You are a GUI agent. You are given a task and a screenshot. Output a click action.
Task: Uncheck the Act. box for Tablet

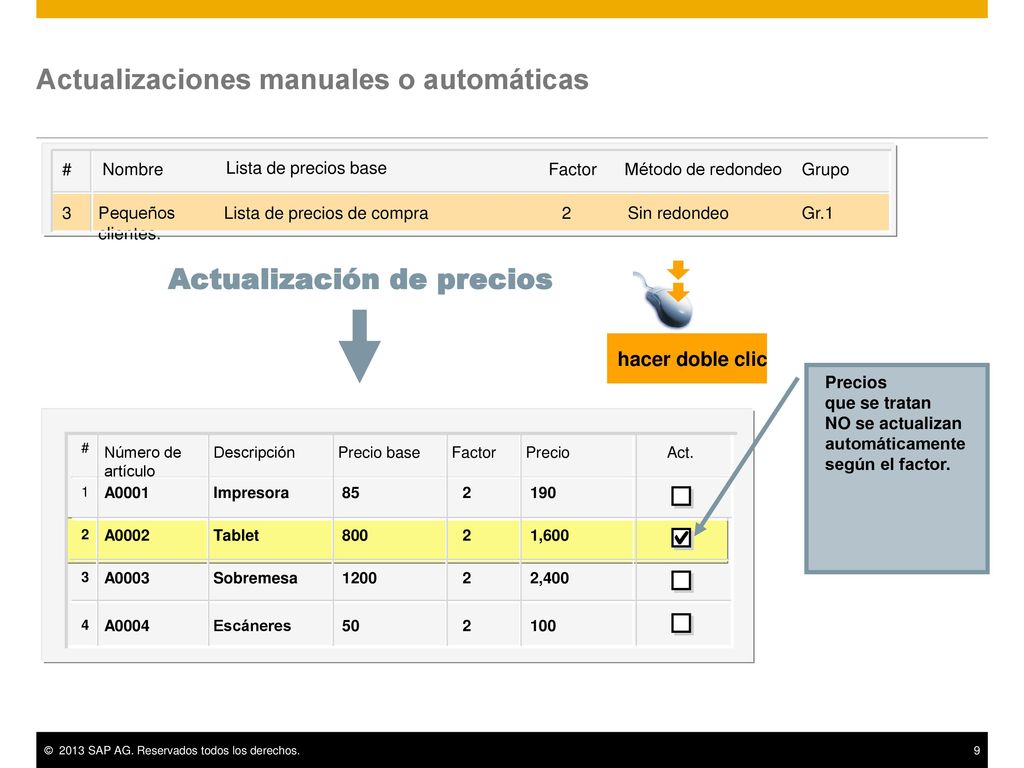click(x=680, y=537)
